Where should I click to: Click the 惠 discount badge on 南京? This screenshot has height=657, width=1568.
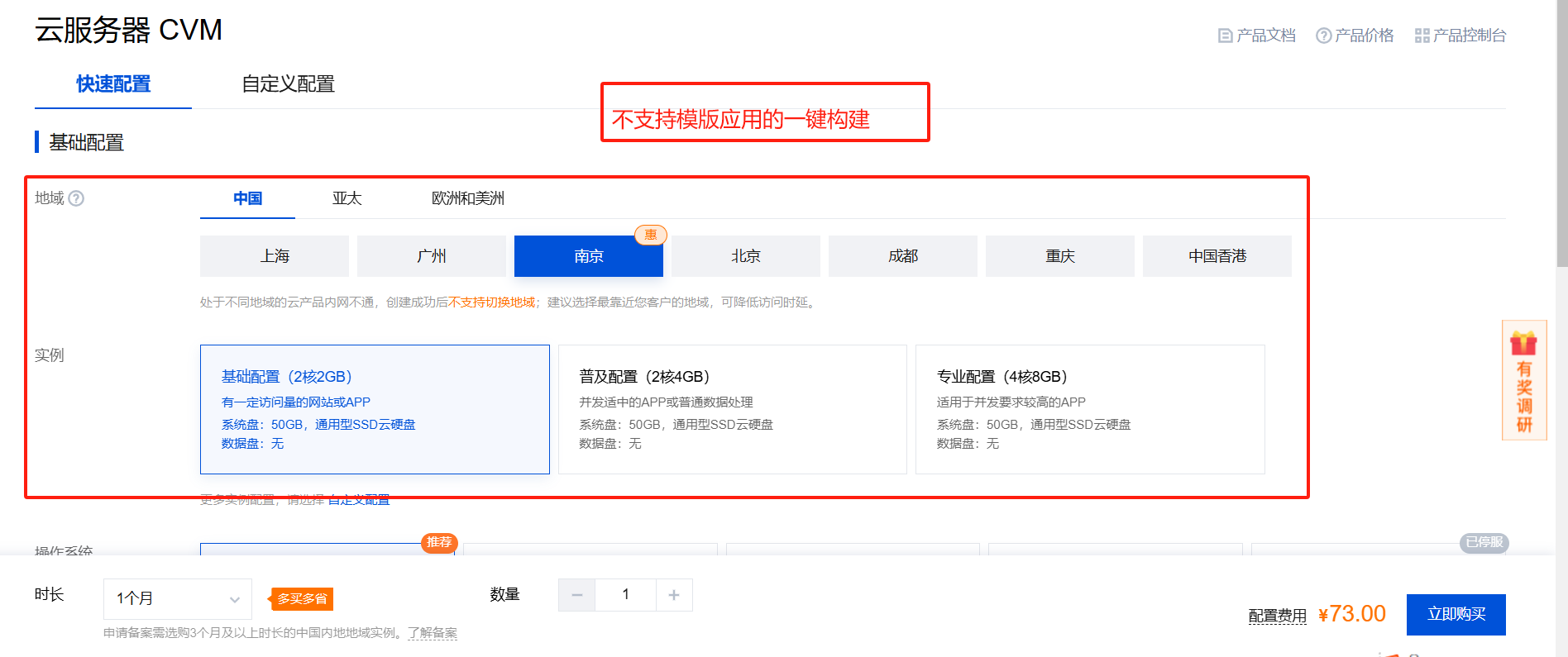651,235
